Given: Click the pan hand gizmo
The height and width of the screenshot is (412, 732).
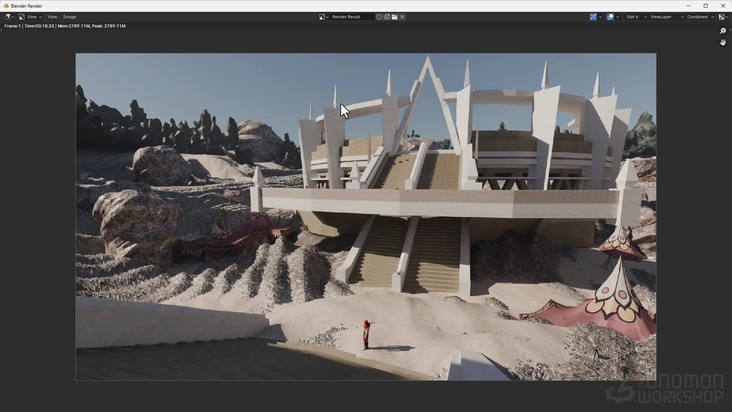Looking at the screenshot, I should (x=723, y=42).
